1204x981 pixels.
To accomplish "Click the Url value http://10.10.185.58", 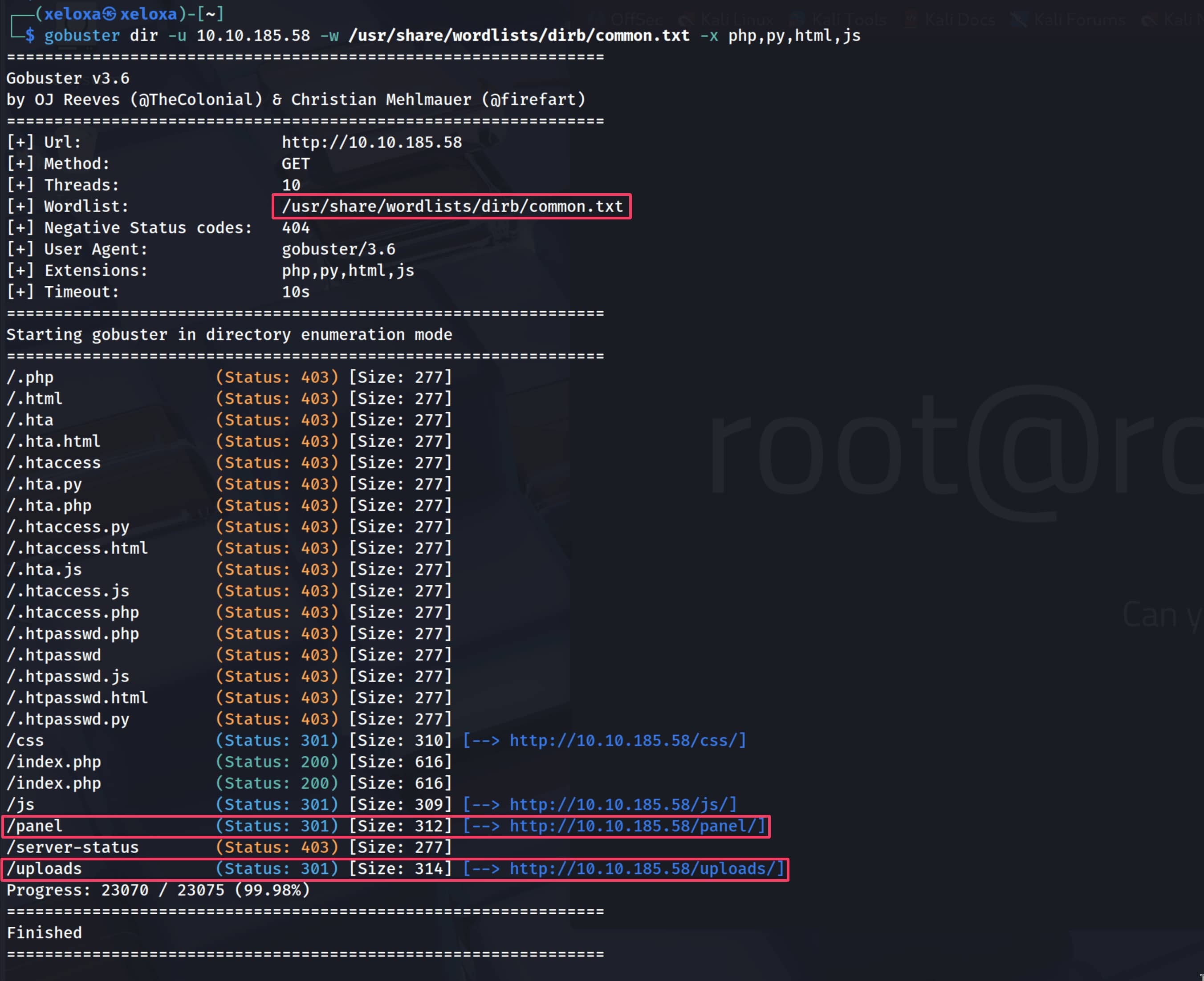I will point(371,142).
